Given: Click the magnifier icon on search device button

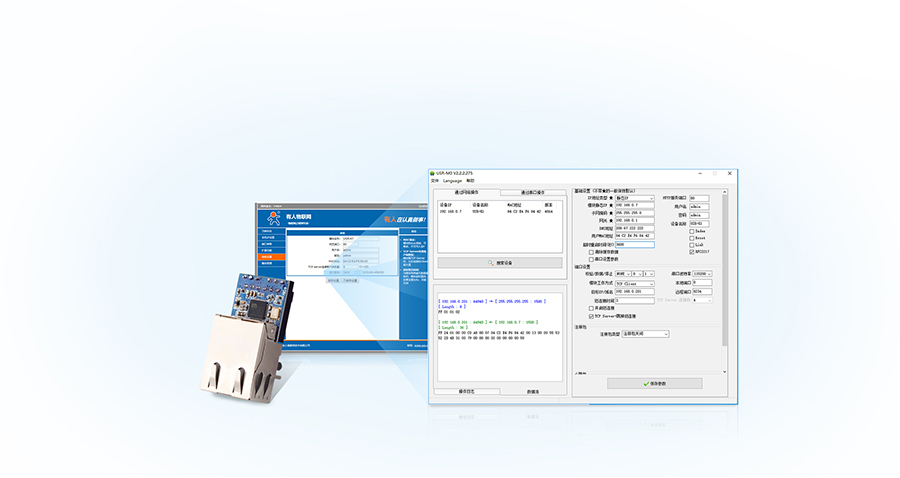Looking at the screenshot, I should [490, 263].
